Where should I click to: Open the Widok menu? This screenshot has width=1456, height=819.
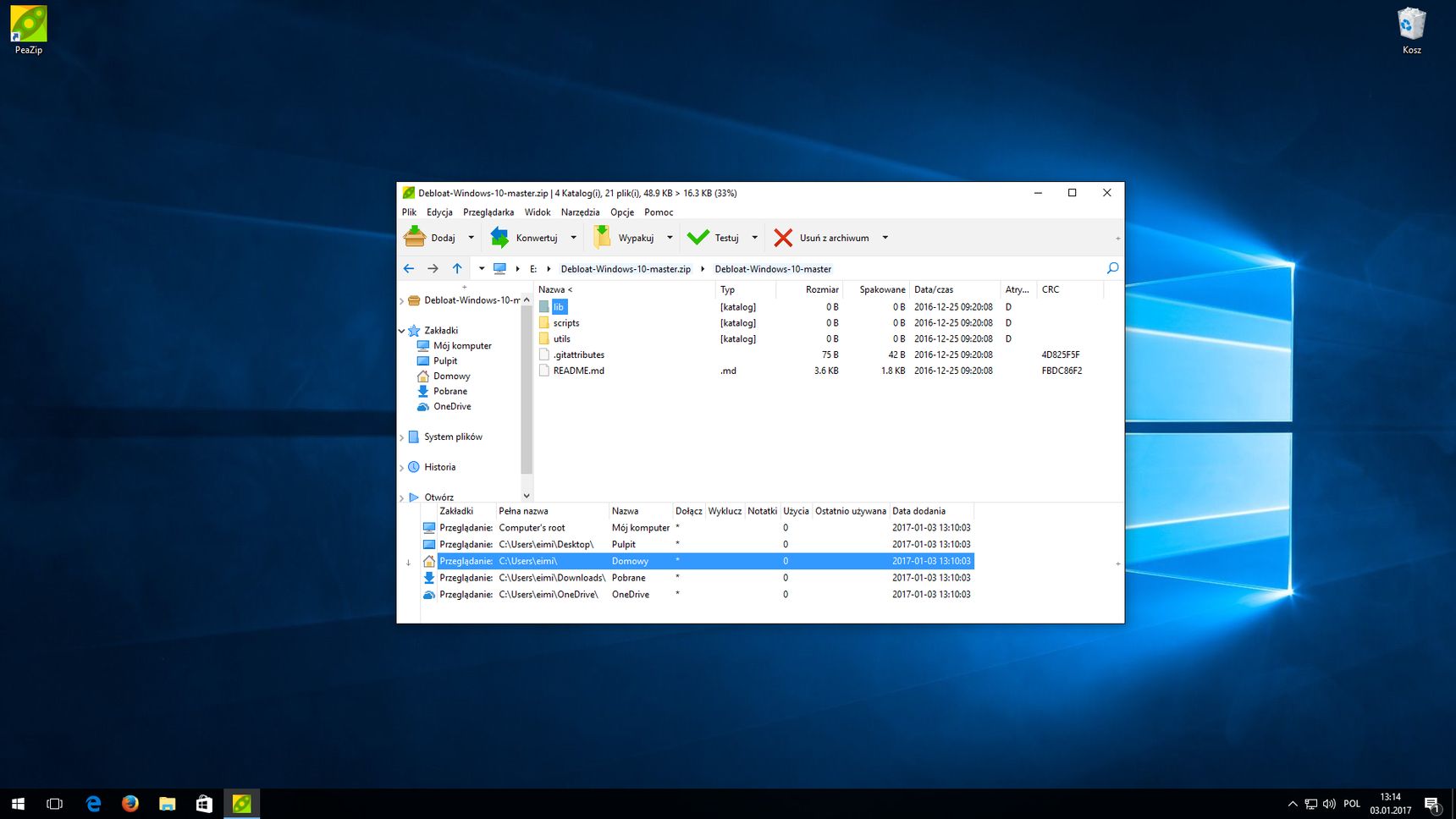(x=538, y=212)
